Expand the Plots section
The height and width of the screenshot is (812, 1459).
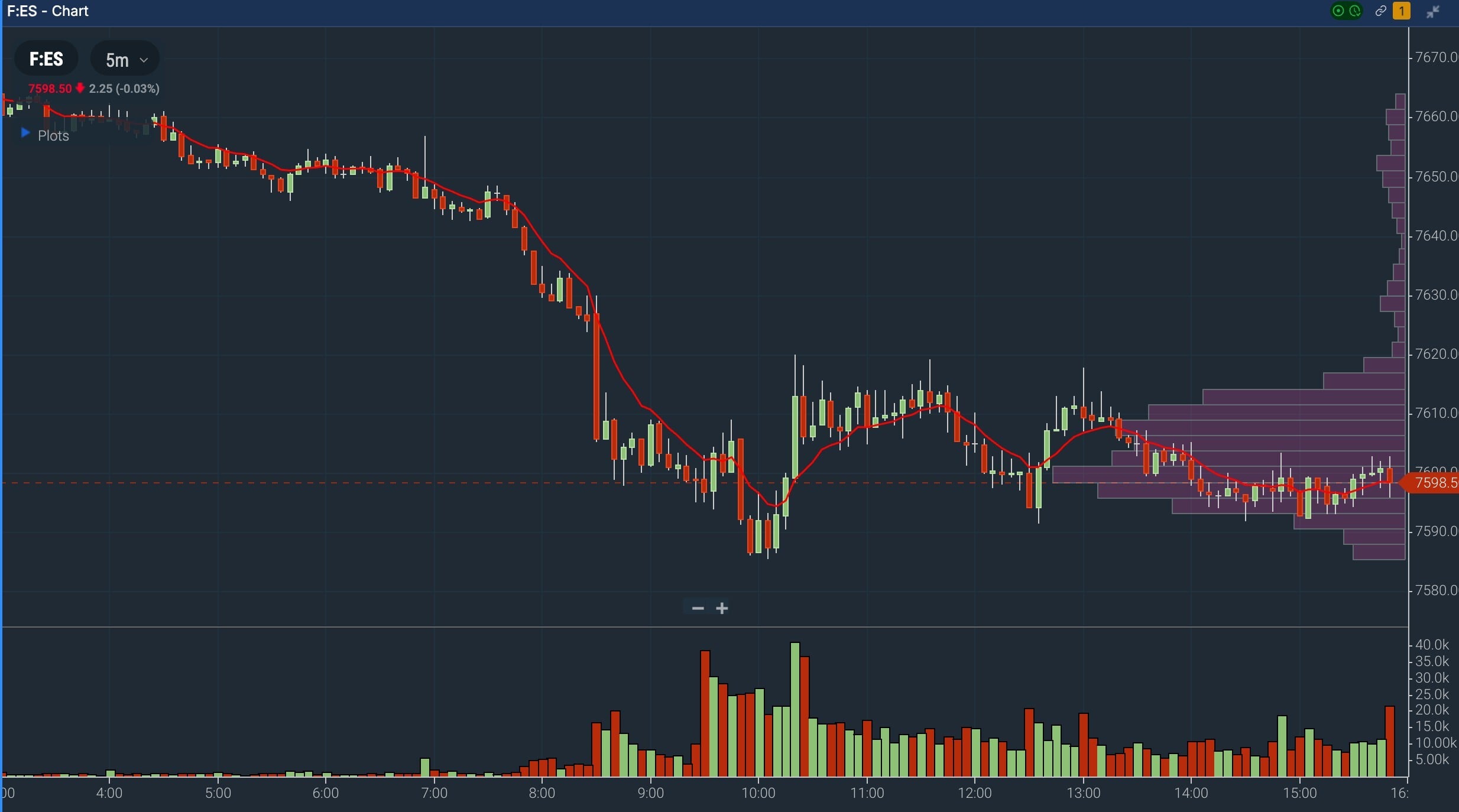(45, 135)
